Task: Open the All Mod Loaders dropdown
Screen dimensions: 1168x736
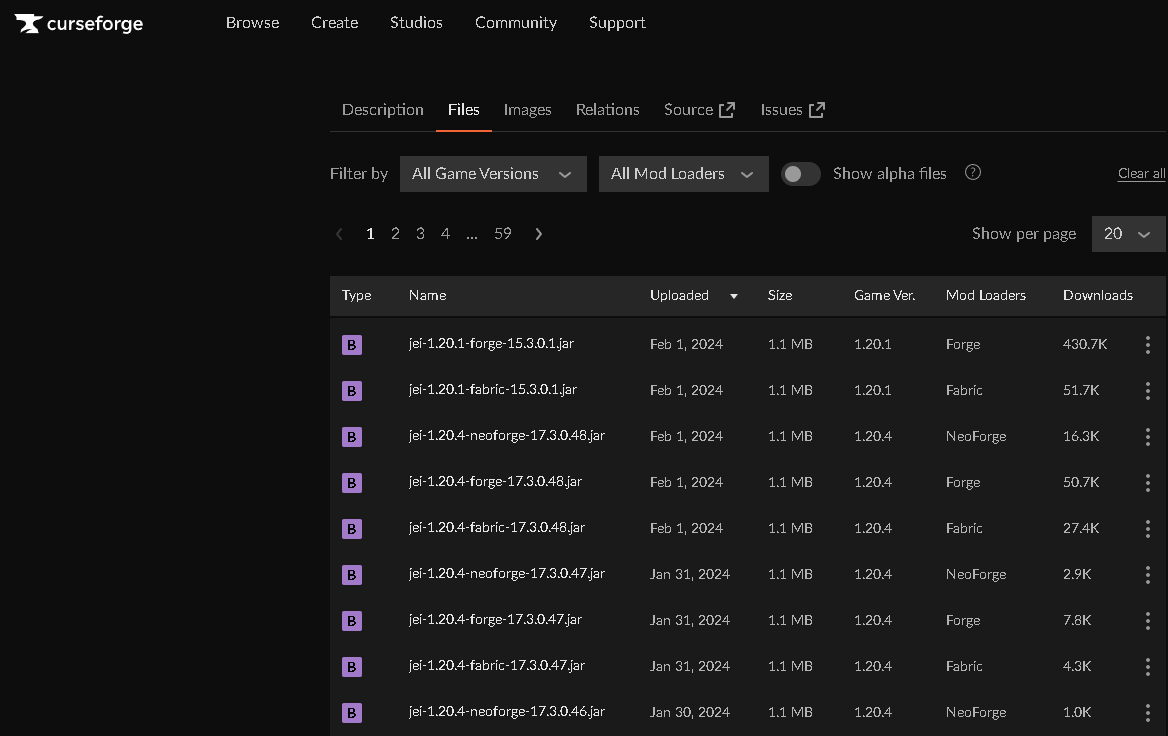Action: 683,173
